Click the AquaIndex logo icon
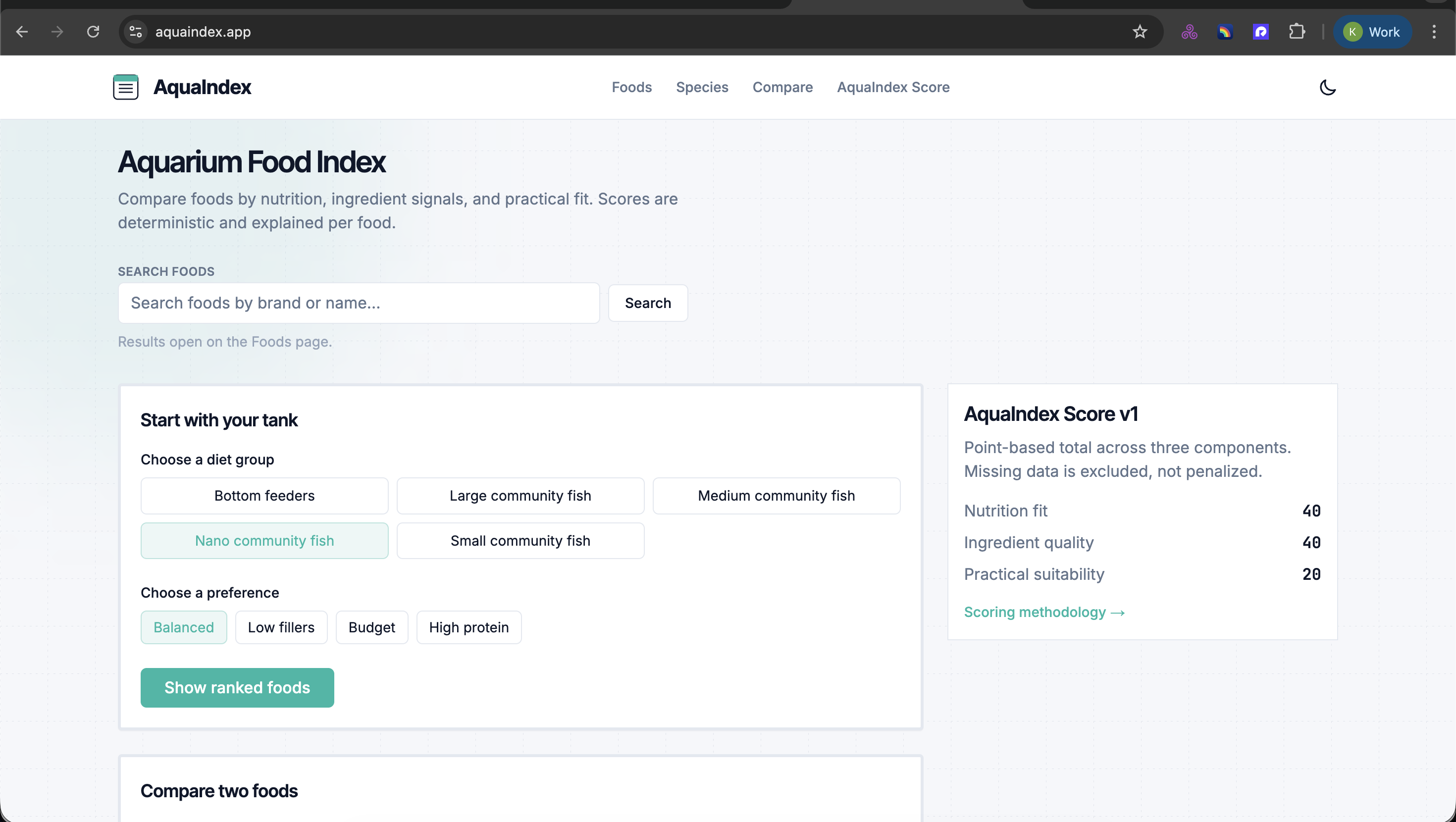 [x=125, y=87]
